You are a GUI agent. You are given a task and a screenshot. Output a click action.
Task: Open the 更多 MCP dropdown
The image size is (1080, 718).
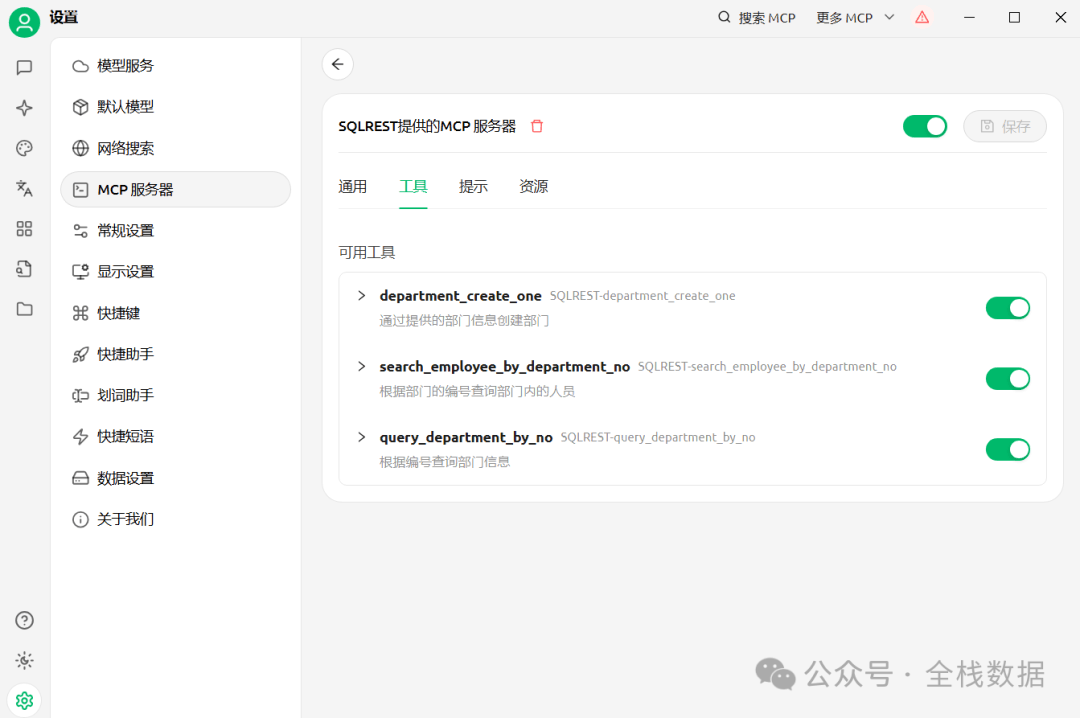point(855,18)
